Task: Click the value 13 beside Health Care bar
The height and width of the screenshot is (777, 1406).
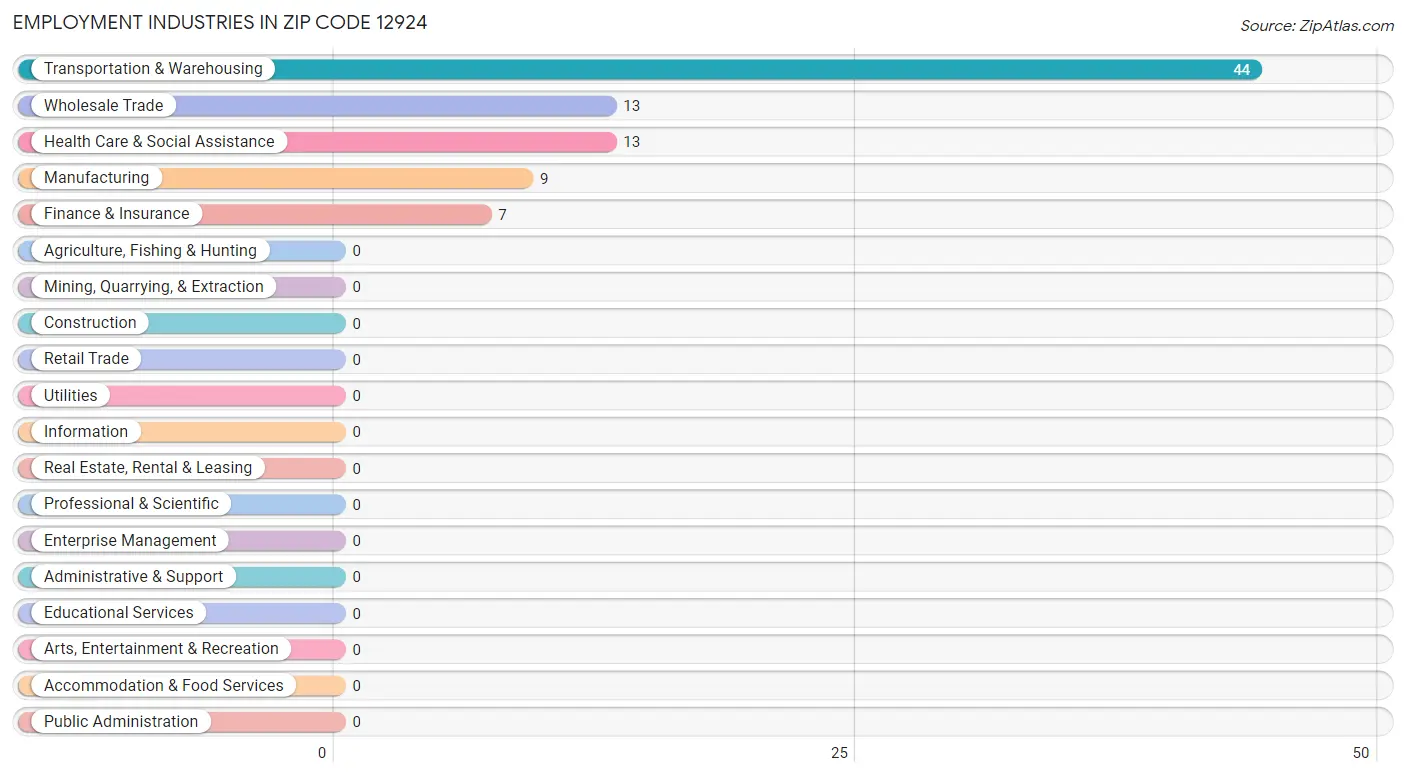Action: 631,142
